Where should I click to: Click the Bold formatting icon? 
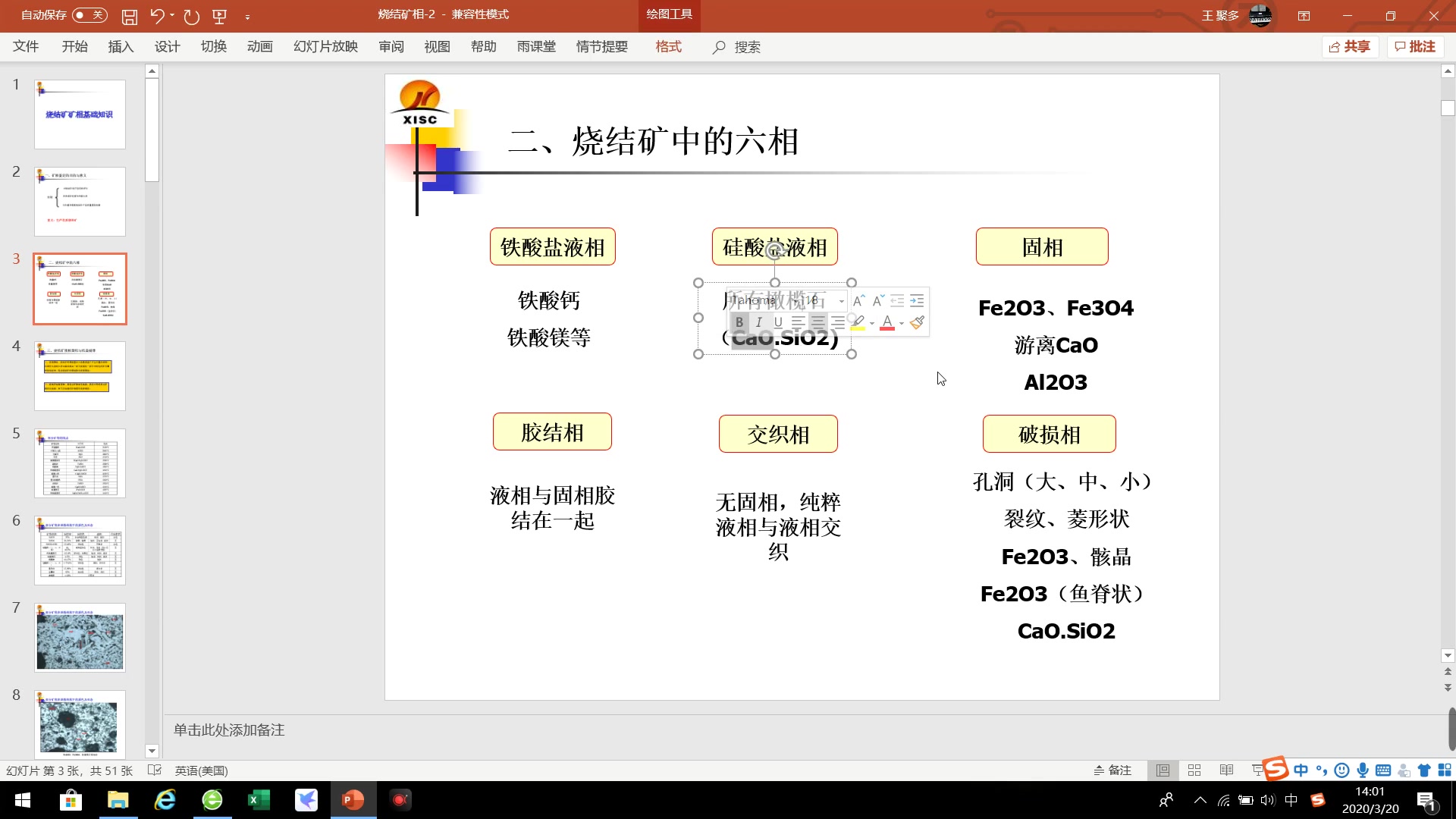click(738, 321)
